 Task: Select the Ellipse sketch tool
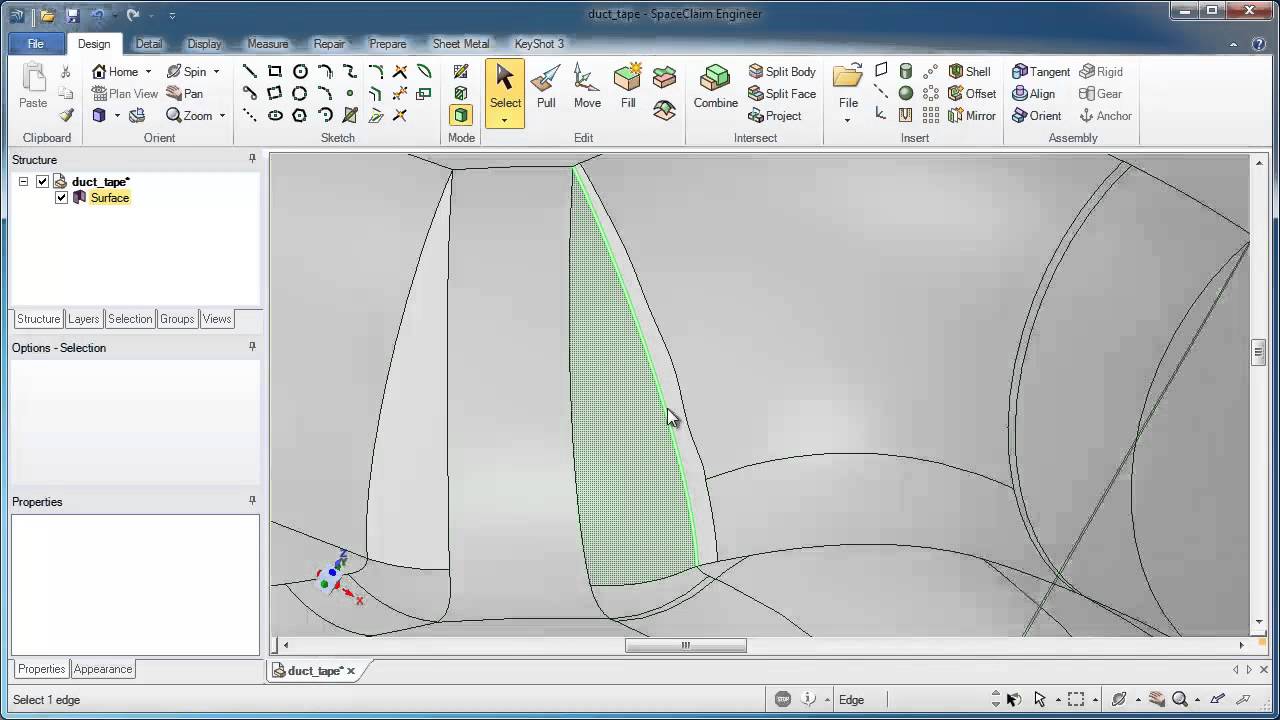pos(275,115)
